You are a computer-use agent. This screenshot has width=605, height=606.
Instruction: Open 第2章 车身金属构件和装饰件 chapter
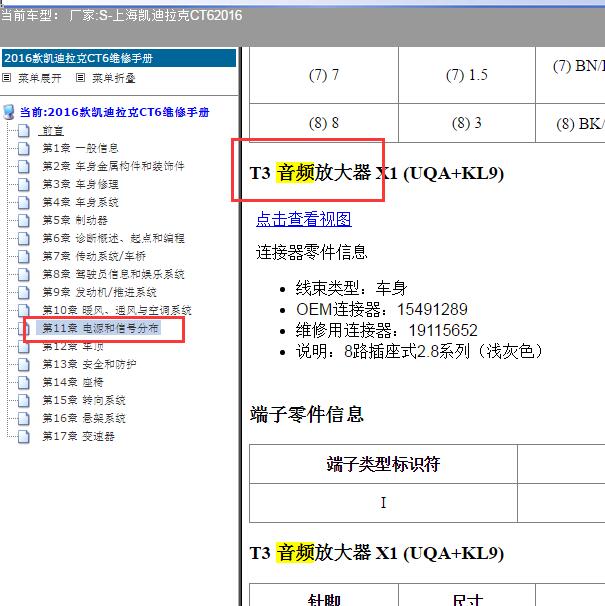[113, 166]
